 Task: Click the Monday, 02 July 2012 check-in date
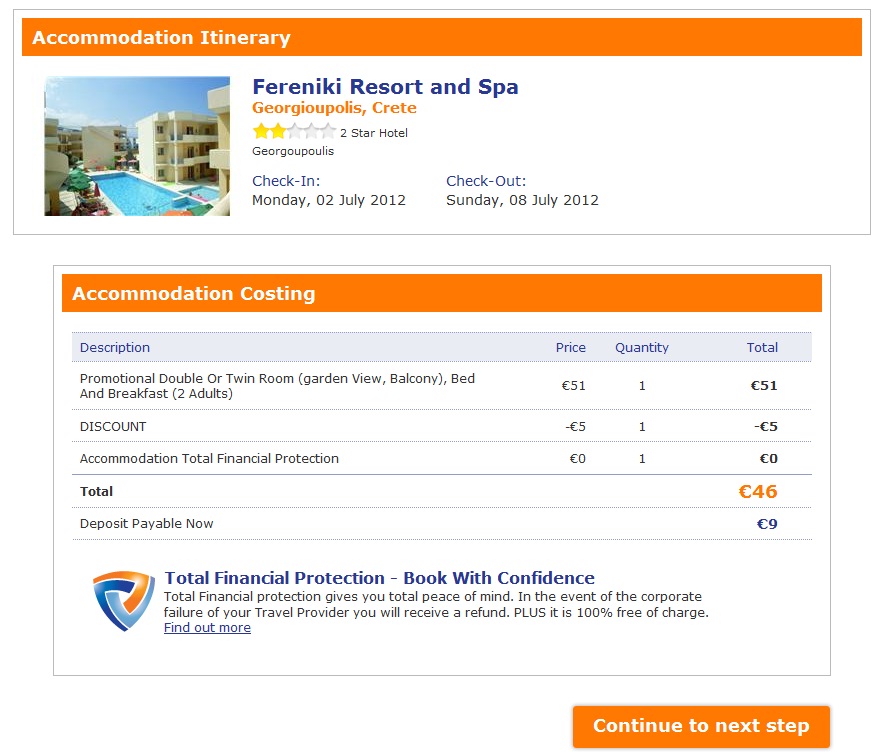pos(329,200)
